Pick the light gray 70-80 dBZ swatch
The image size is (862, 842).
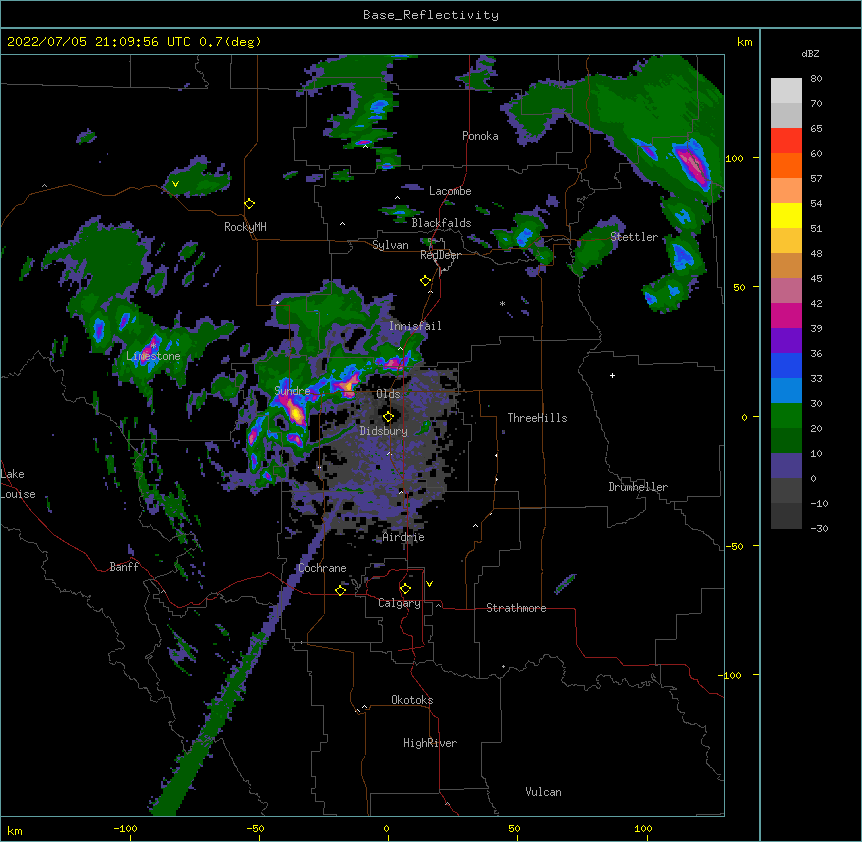(x=786, y=91)
